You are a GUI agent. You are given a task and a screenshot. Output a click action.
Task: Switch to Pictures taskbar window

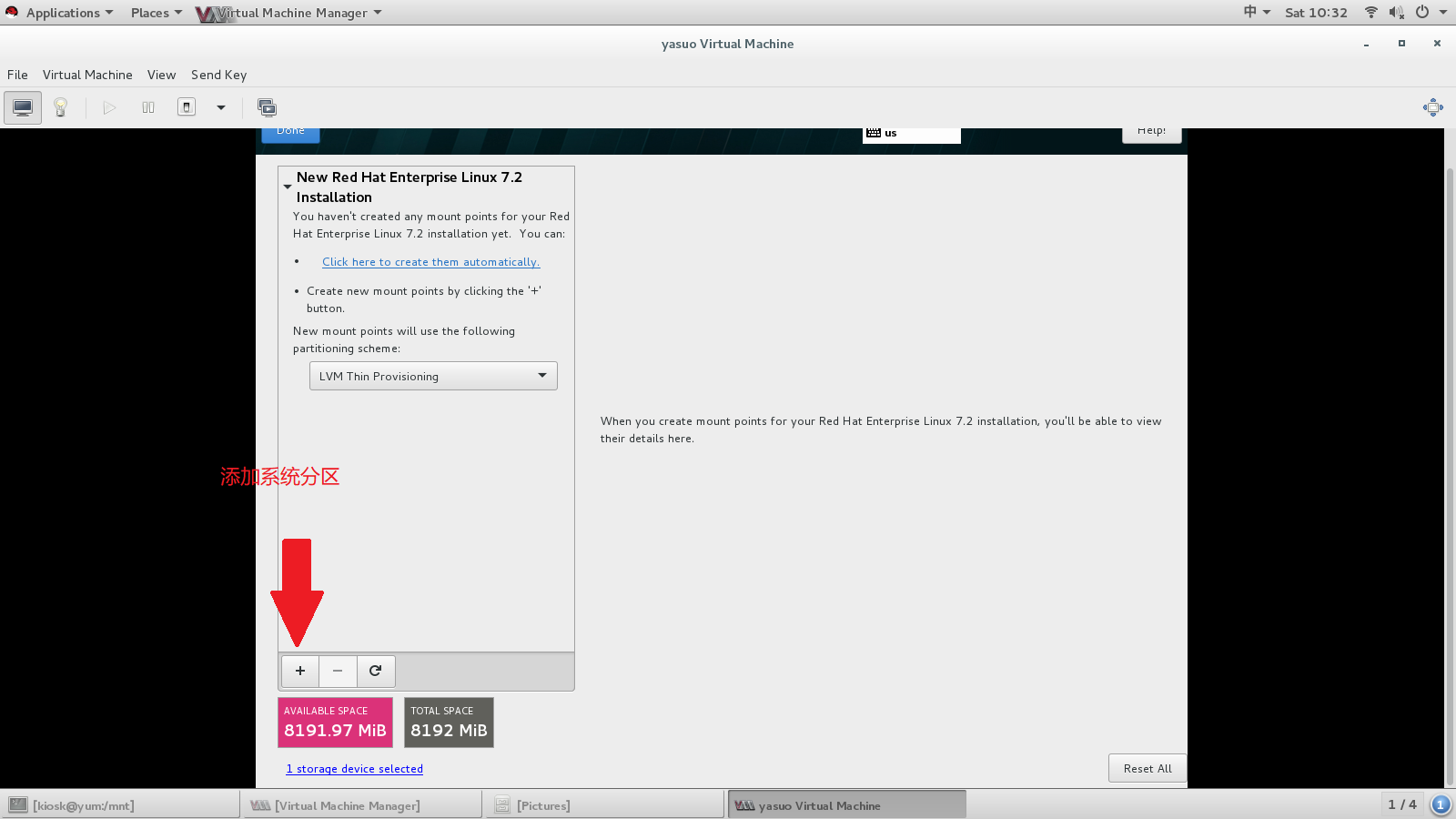coord(605,805)
